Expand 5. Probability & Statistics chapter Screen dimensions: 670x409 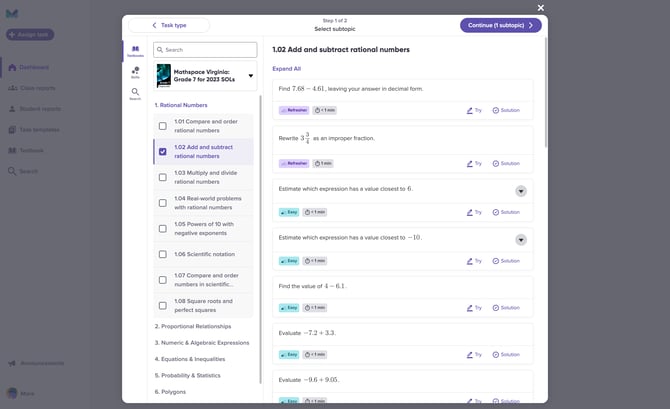click(188, 375)
